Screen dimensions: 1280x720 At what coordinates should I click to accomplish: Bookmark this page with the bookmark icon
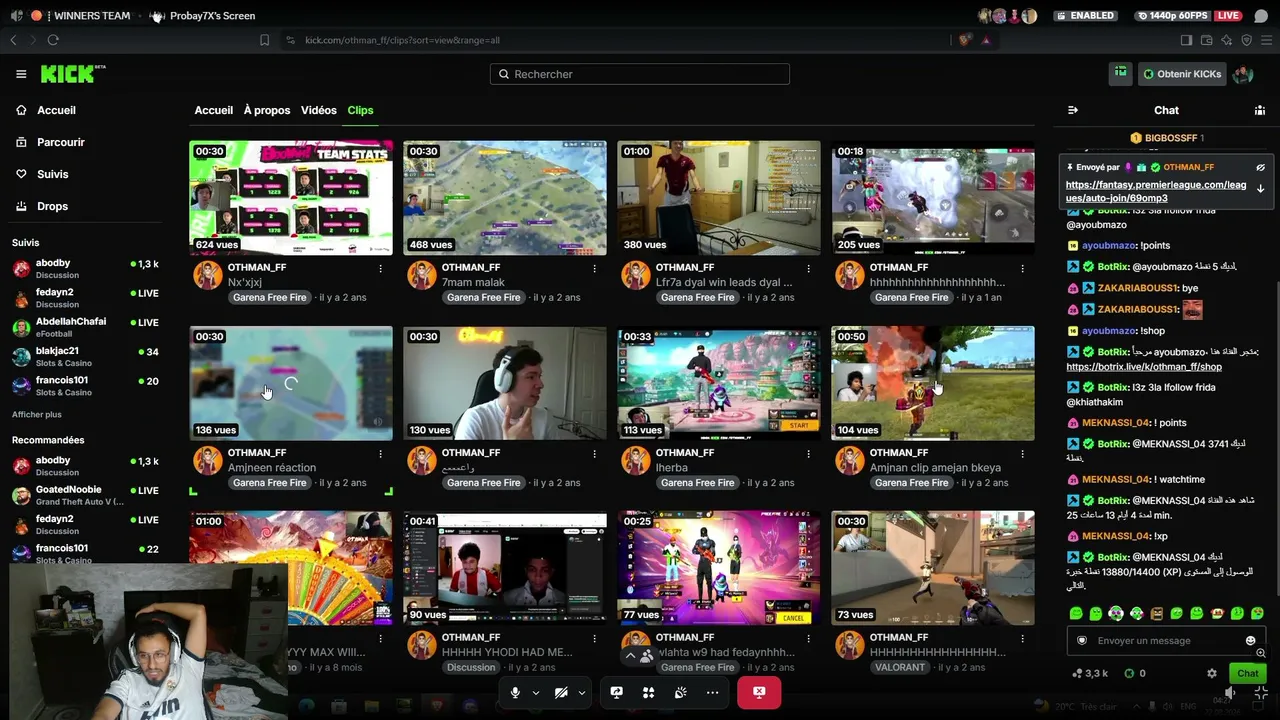pos(264,40)
